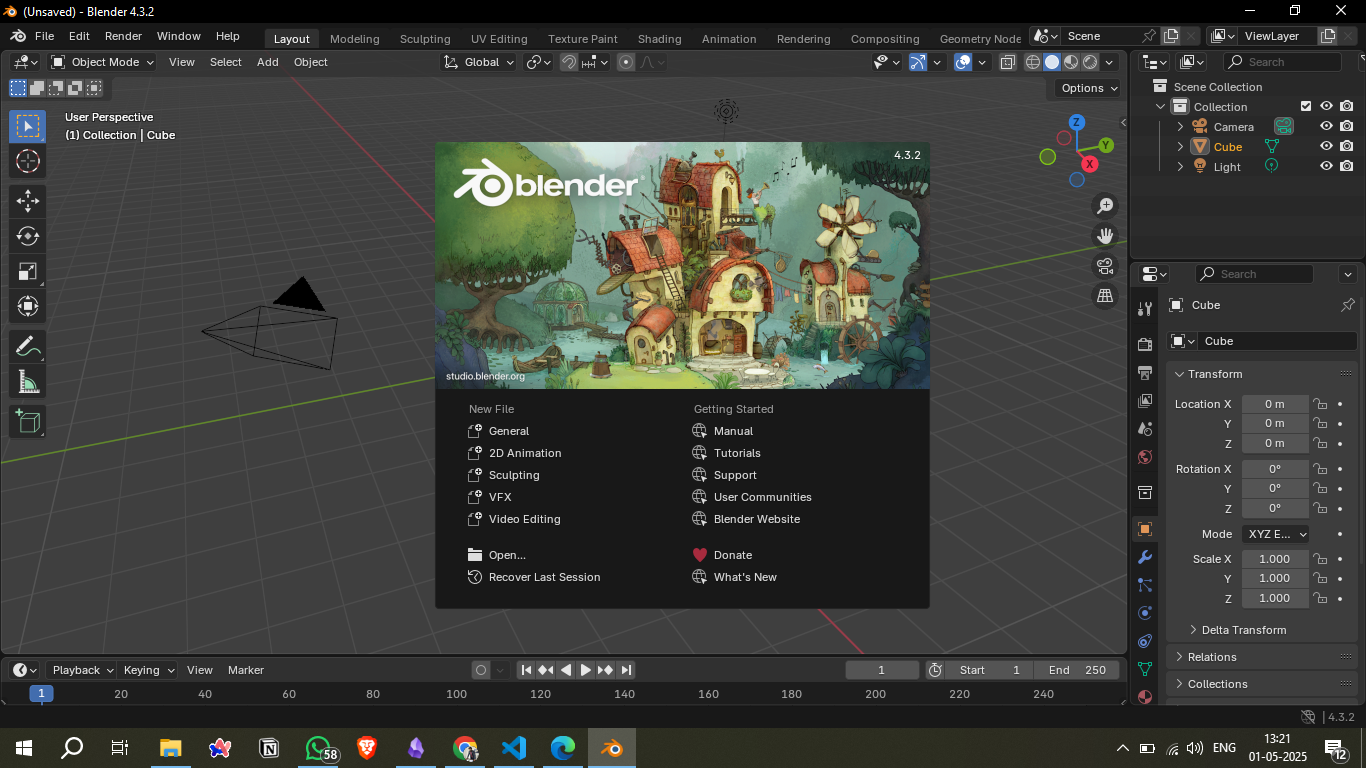Hide the Camera in the viewport

(x=1326, y=127)
